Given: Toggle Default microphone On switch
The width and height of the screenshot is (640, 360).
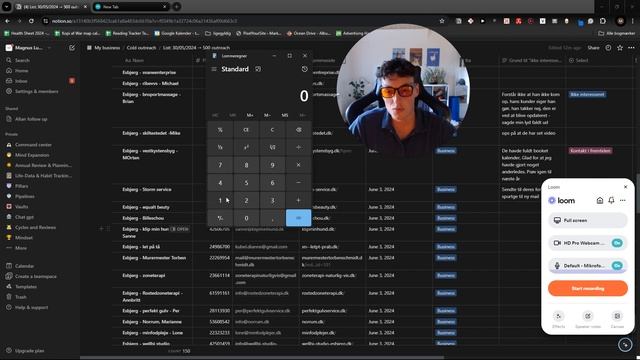Looking at the screenshot, I should pyautogui.click(x=617, y=266).
